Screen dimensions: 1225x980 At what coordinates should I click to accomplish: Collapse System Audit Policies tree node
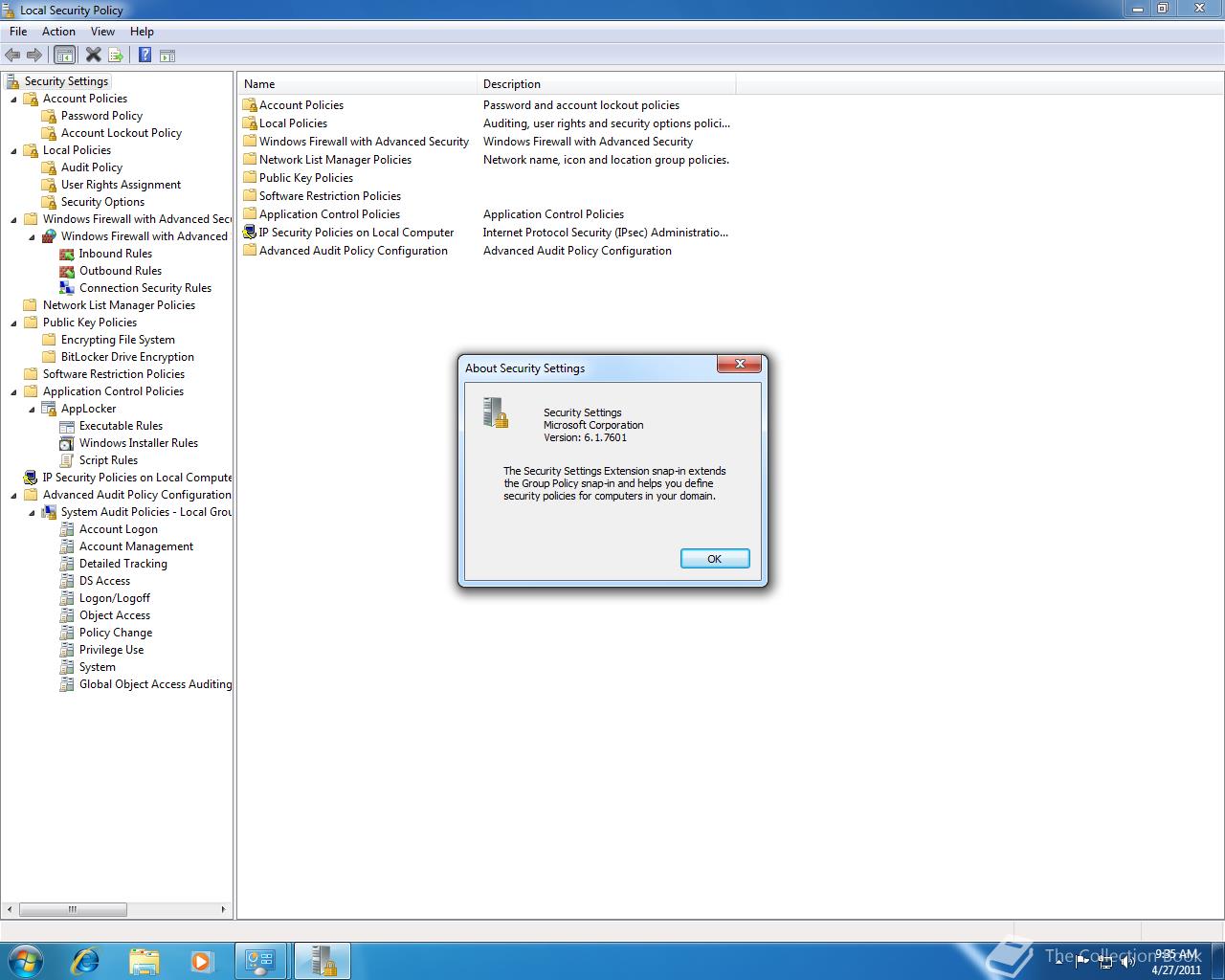point(32,513)
